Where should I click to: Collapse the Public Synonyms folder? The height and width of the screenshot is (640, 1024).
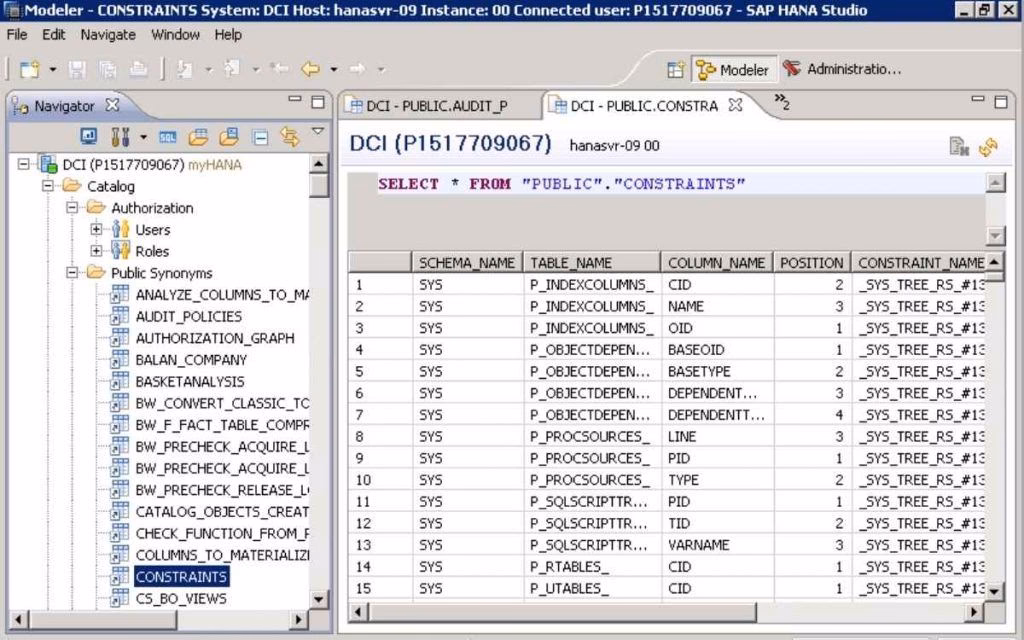point(72,272)
